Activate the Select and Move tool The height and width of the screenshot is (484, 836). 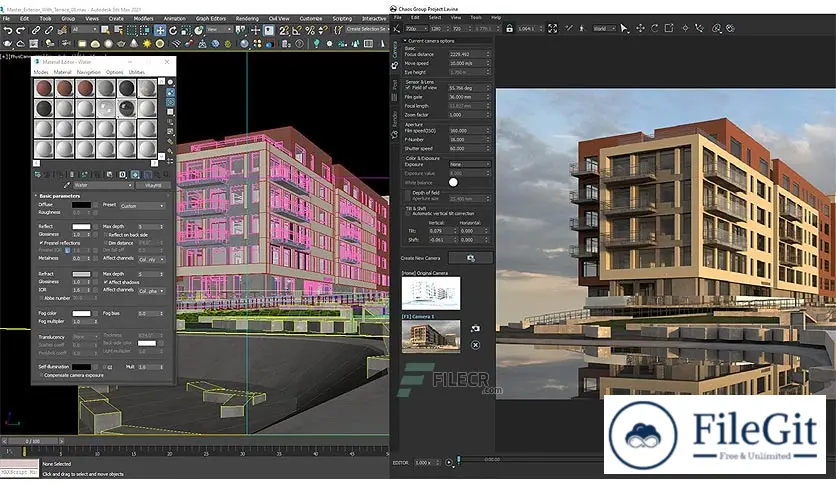pyautogui.click(x=160, y=30)
